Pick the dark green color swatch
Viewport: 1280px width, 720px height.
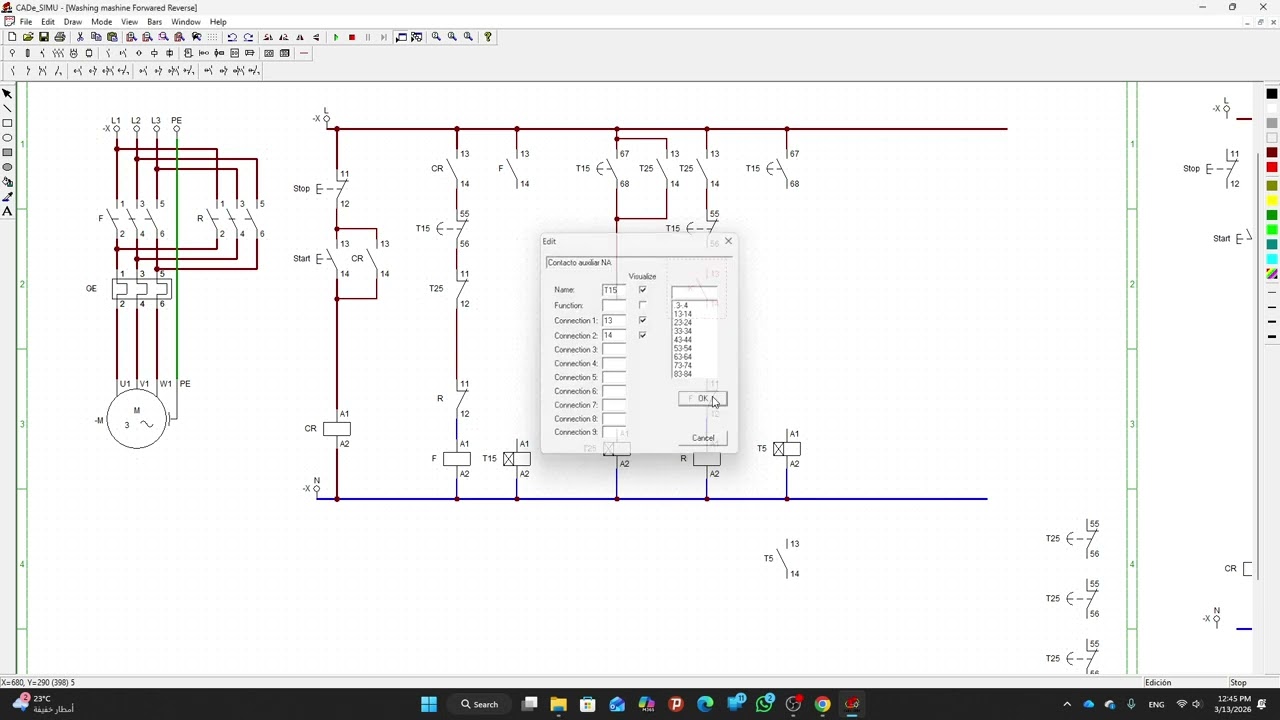point(1272,215)
